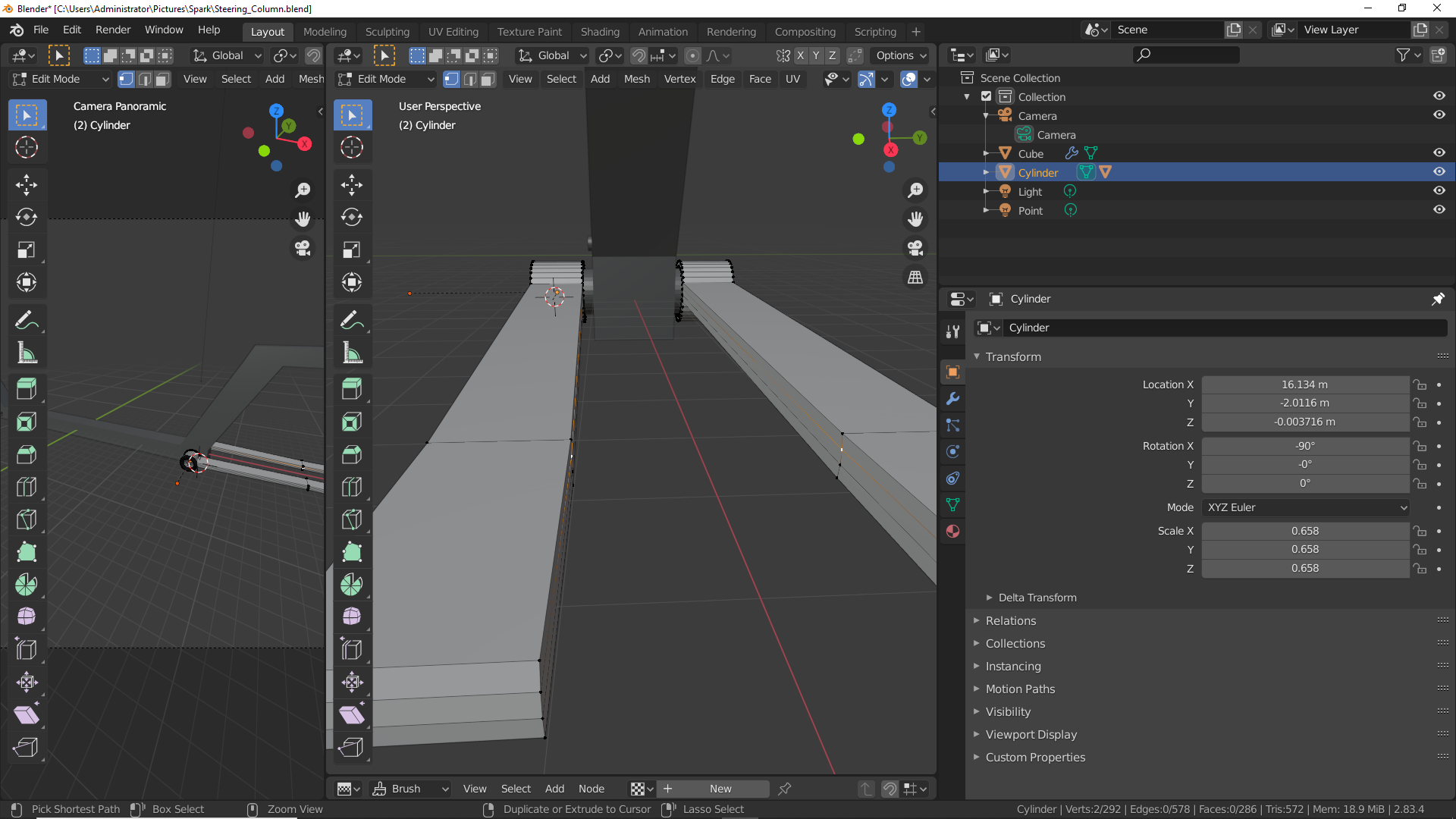Image resolution: width=1456 pixels, height=819 pixels.
Task: Open the Material properties tab
Action: [952, 532]
